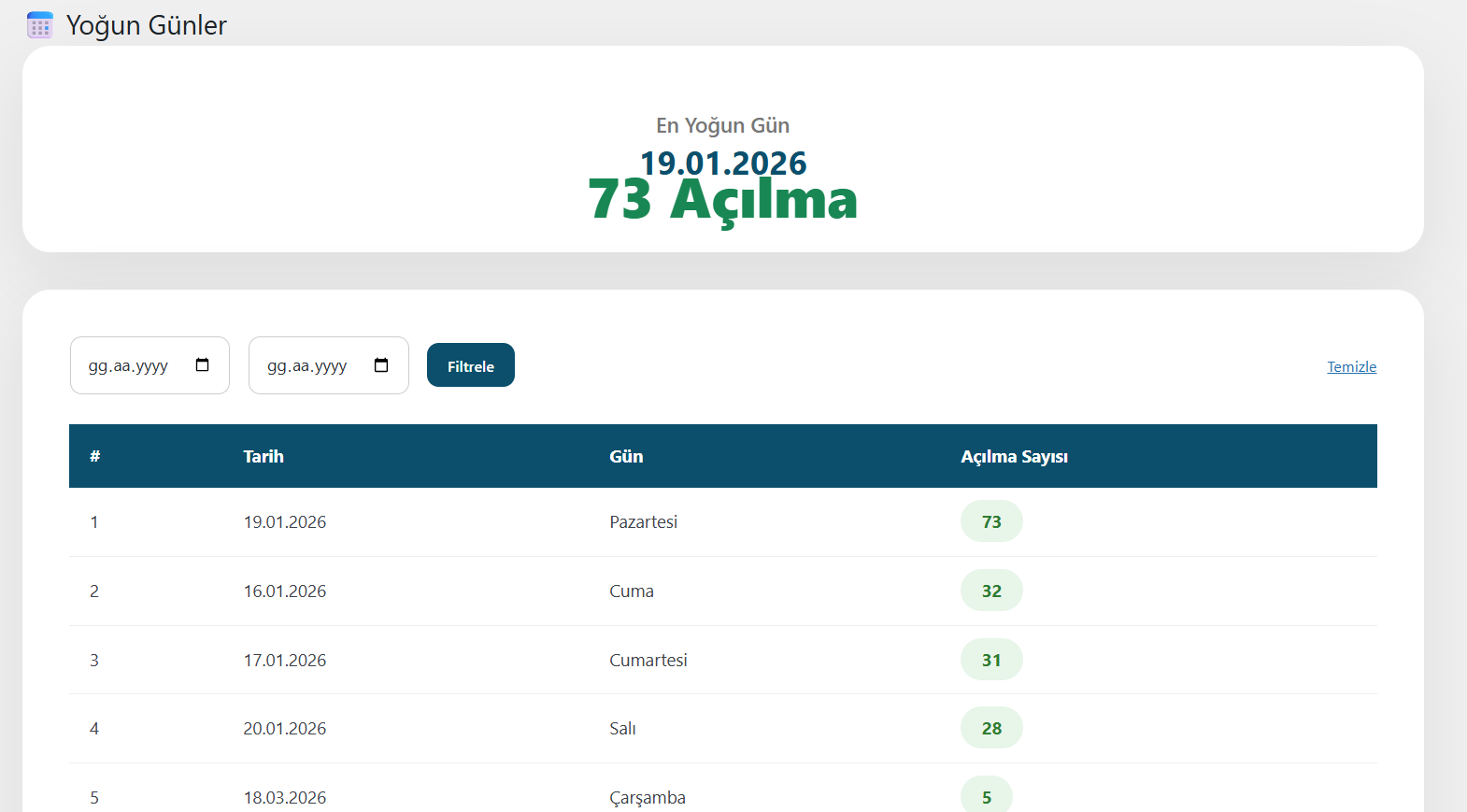
Task: Click the 31 count badge
Action: pos(991,660)
